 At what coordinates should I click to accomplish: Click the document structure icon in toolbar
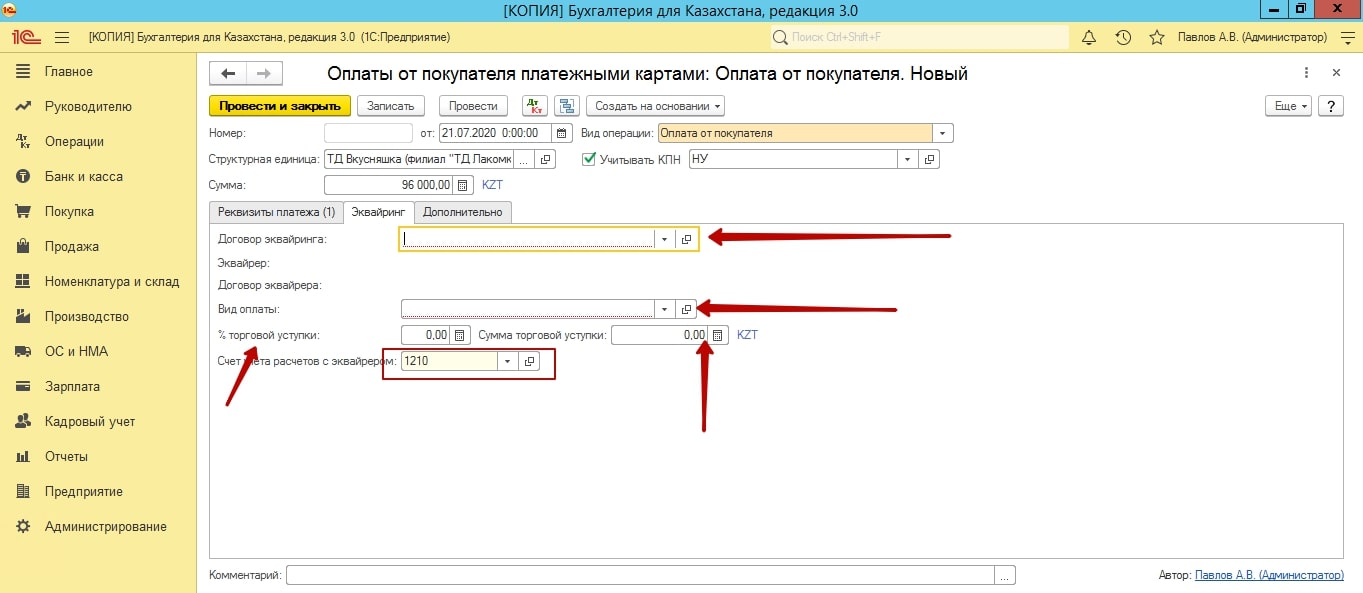click(567, 106)
